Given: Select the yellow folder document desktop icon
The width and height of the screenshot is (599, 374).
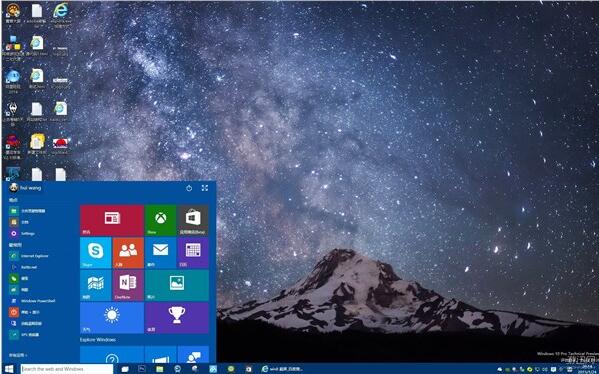Looking at the screenshot, I should pyautogui.click(x=37, y=144).
